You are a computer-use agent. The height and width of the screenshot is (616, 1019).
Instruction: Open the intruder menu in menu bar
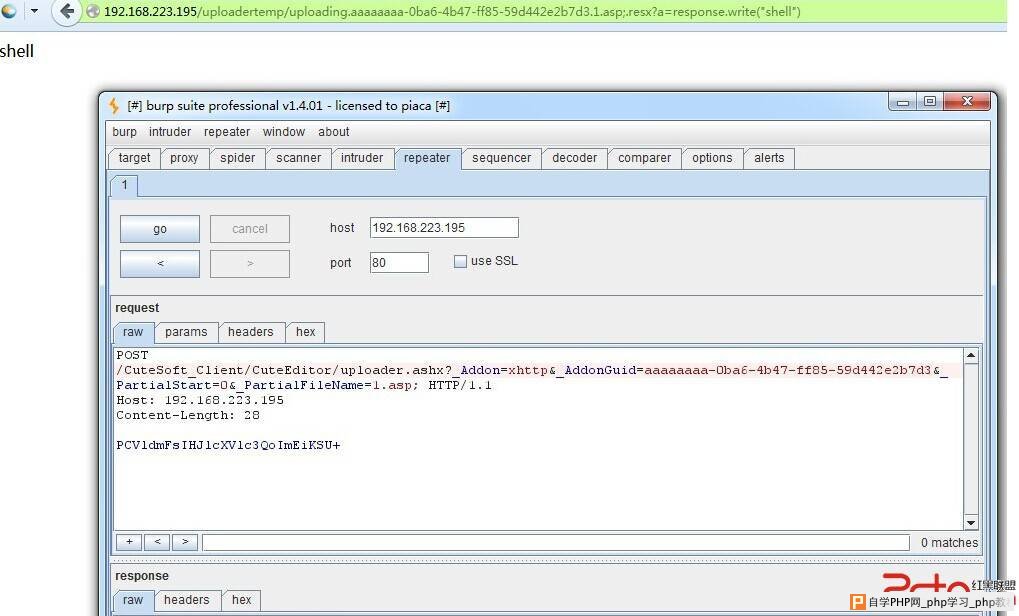170,132
